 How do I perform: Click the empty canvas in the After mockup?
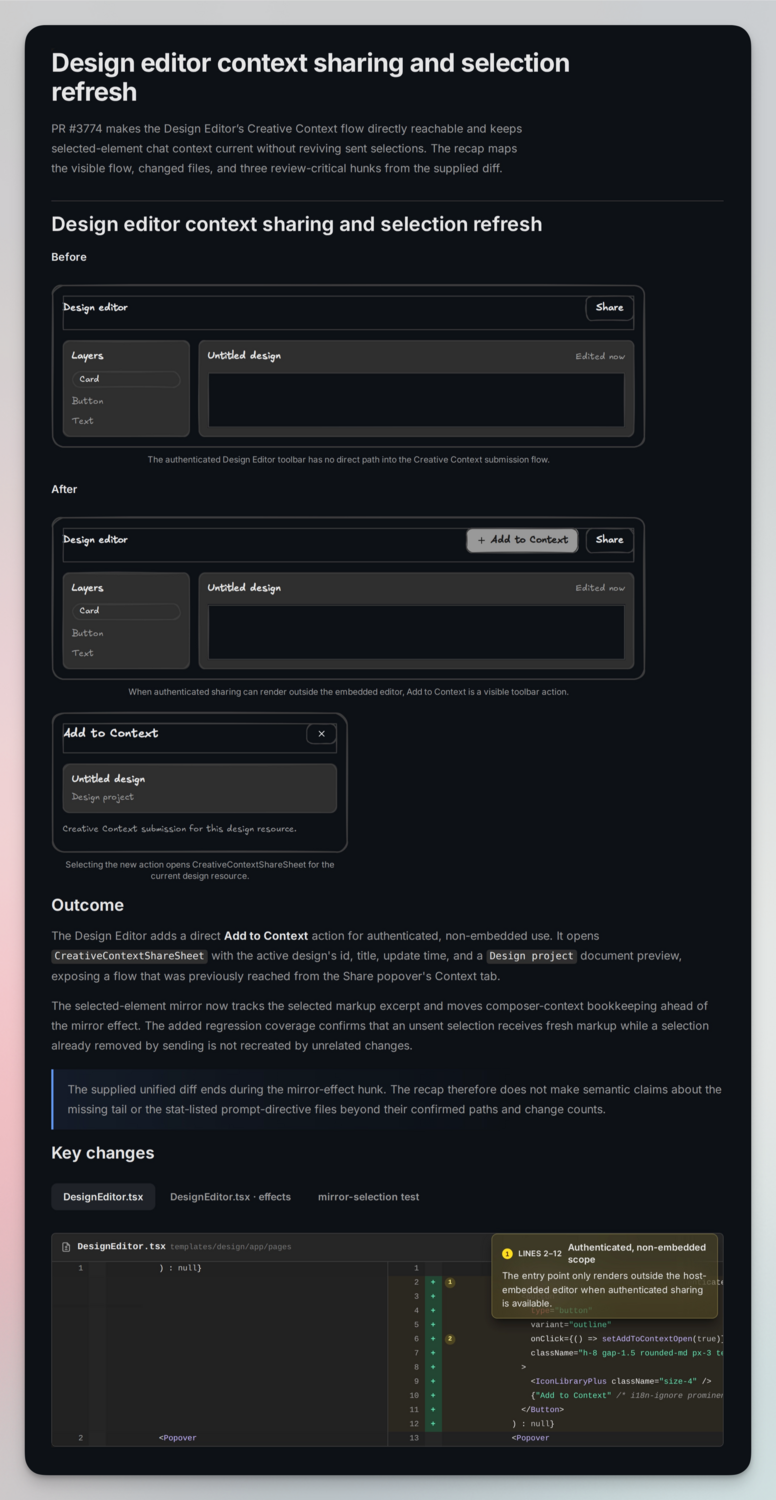[x=416, y=632]
